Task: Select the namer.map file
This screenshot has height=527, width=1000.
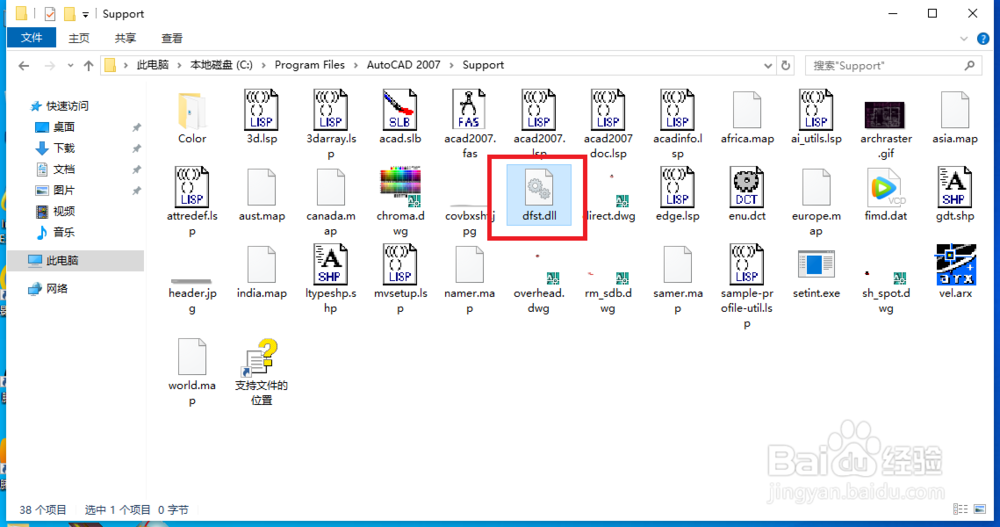Action: [469, 280]
